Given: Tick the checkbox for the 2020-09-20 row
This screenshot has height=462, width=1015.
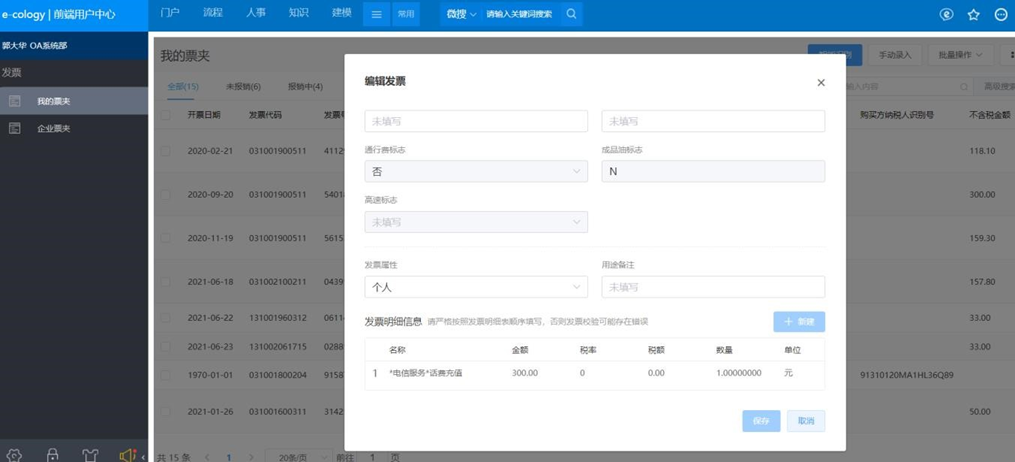Looking at the screenshot, I should 165,194.
